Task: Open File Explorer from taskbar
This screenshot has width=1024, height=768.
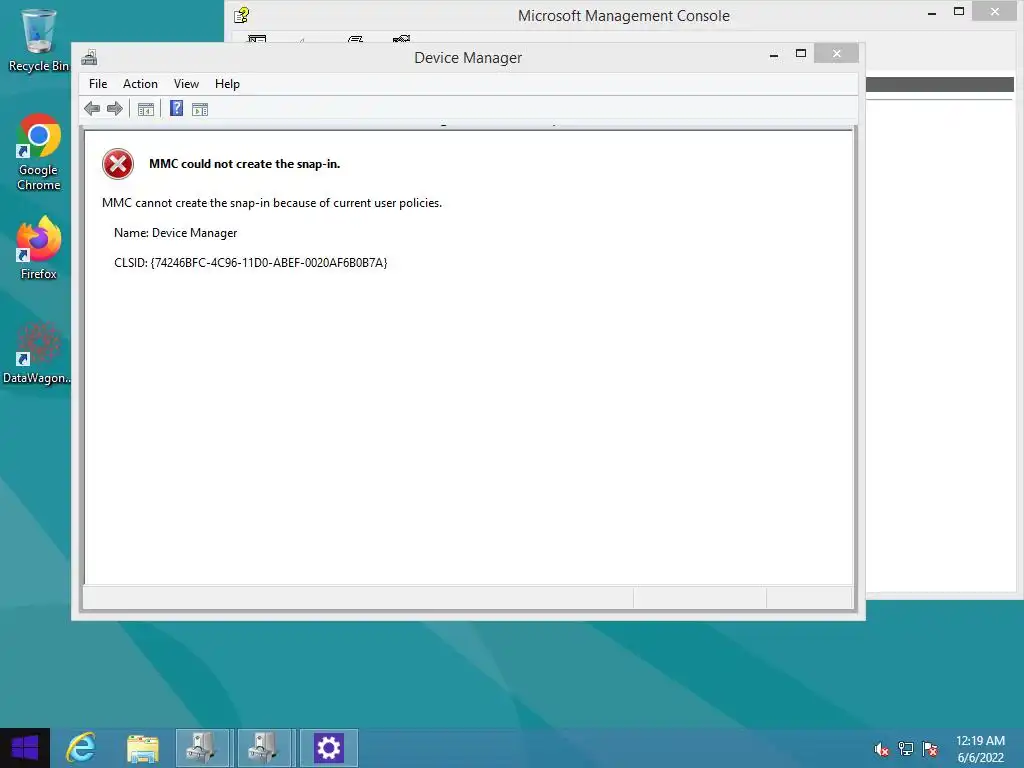Action: [x=143, y=748]
